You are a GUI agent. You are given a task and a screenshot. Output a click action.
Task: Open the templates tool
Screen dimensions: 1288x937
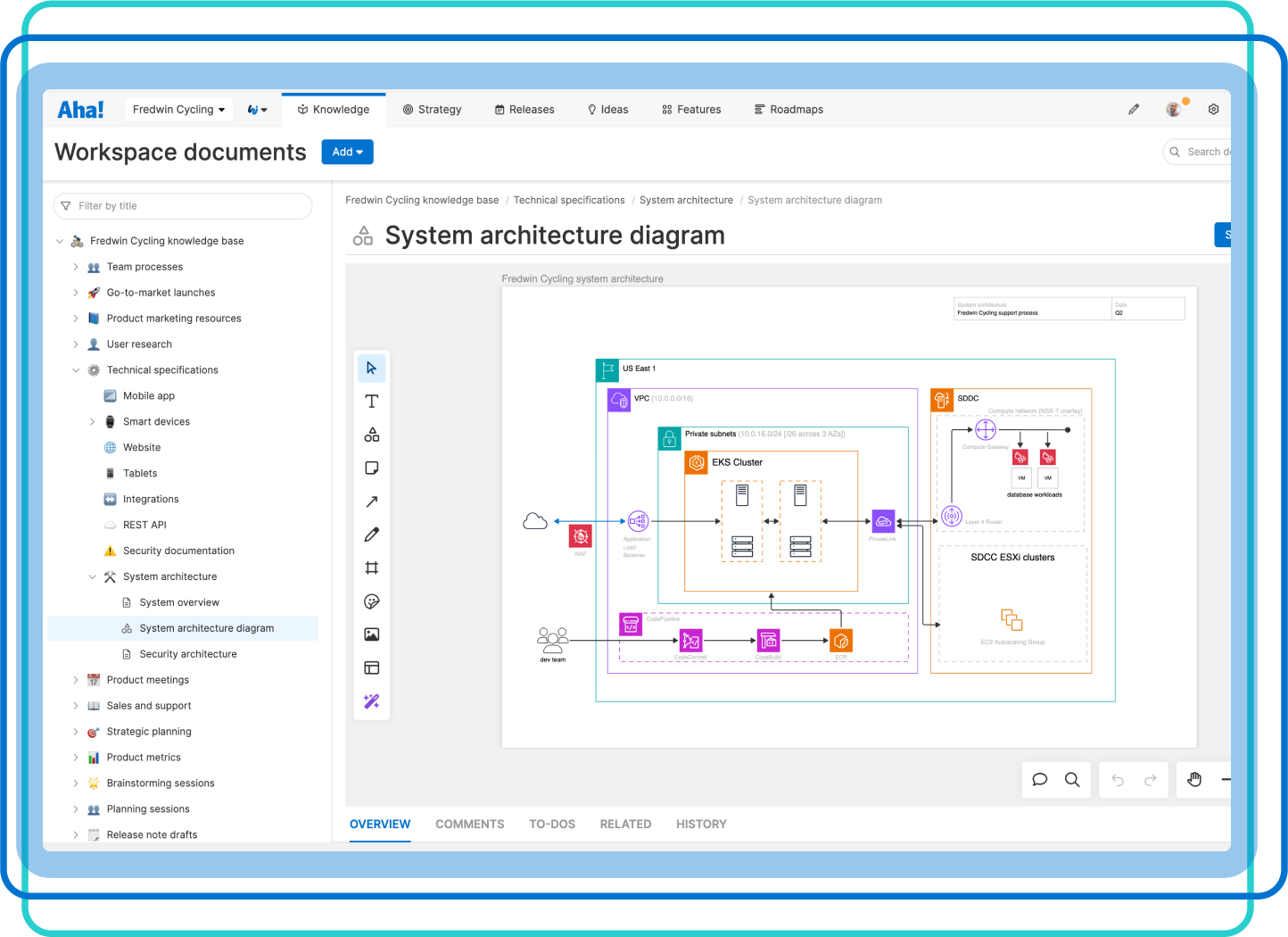[x=372, y=668]
